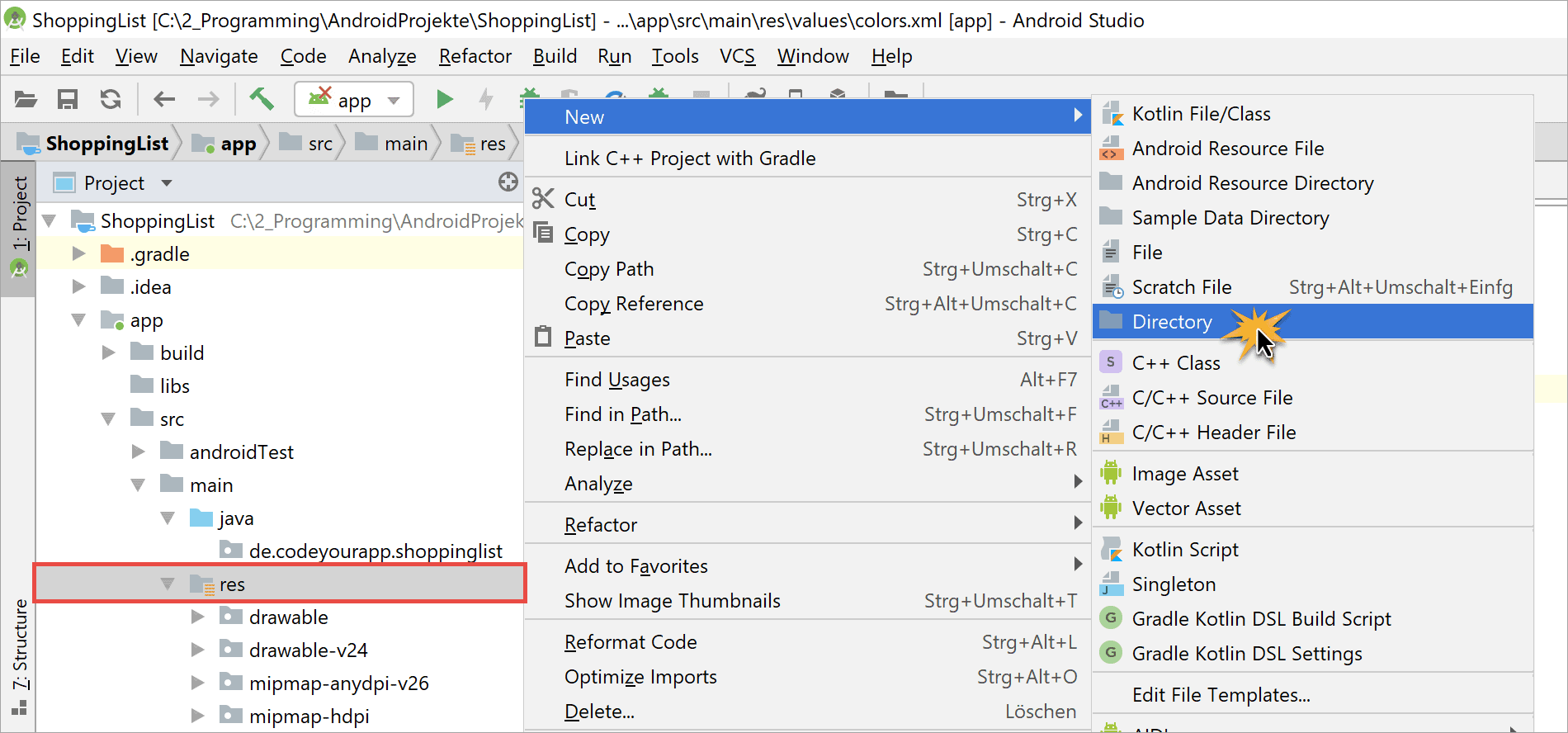
Task: Open the File menu
Action: click(25, 56)
